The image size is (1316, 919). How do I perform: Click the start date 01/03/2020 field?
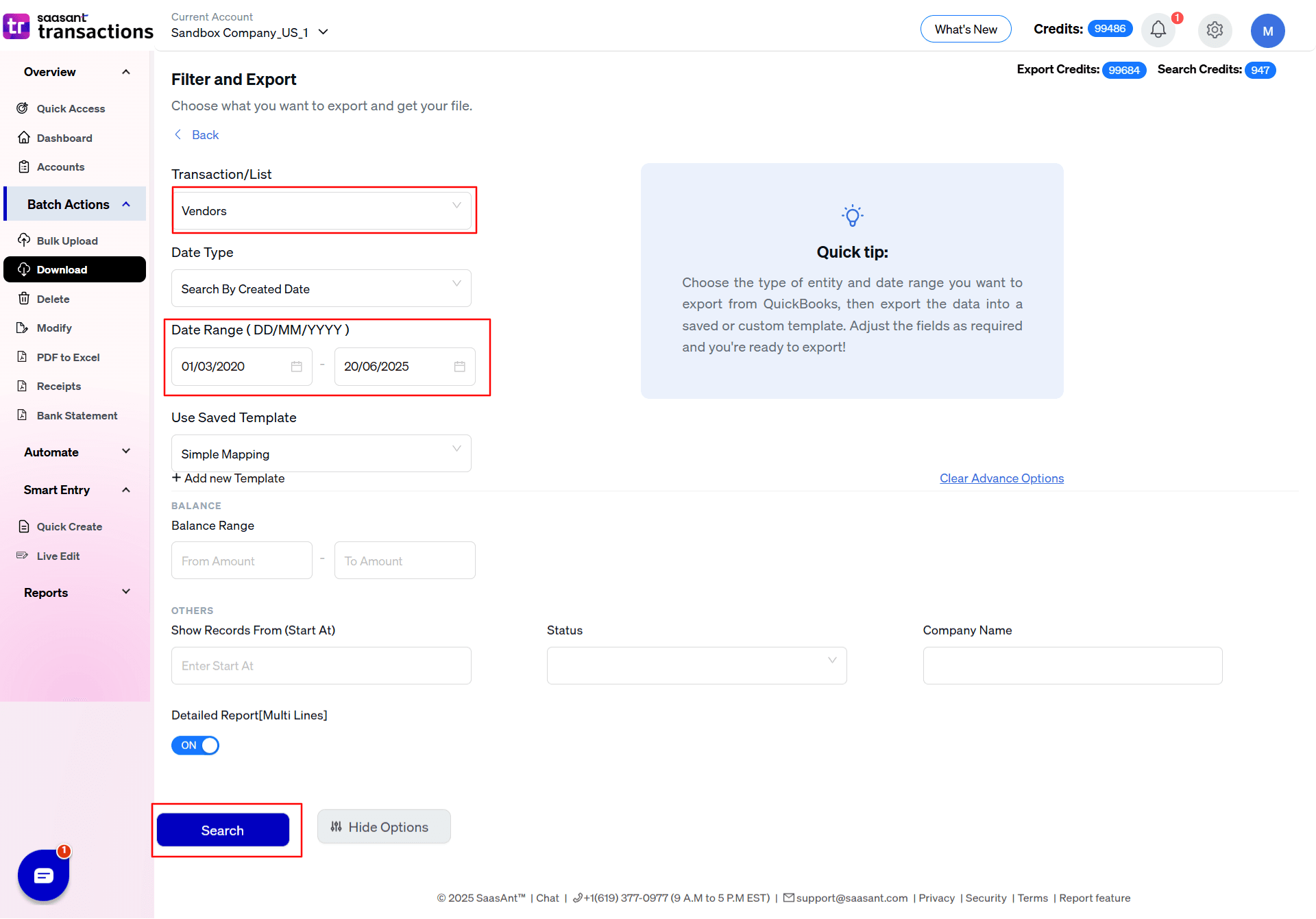point(241,367)
